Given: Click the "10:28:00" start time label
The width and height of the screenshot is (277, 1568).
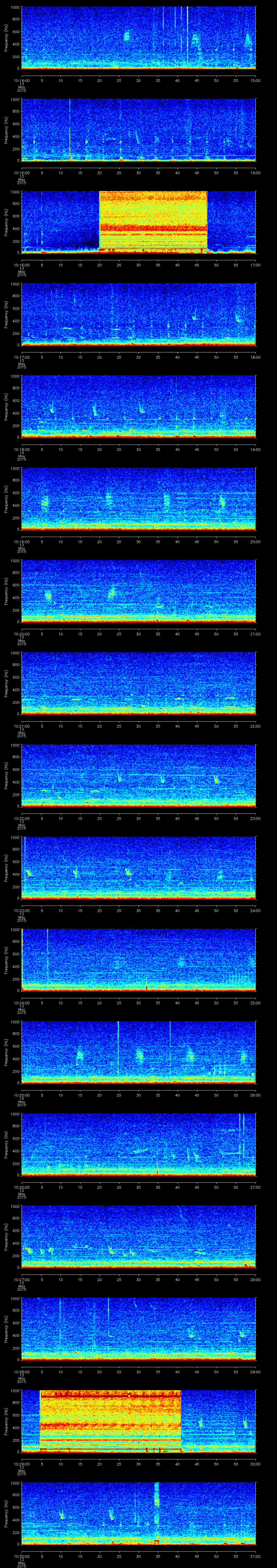Looking at the screenshot, I should pyautogui.click(x=21, y=1371).
